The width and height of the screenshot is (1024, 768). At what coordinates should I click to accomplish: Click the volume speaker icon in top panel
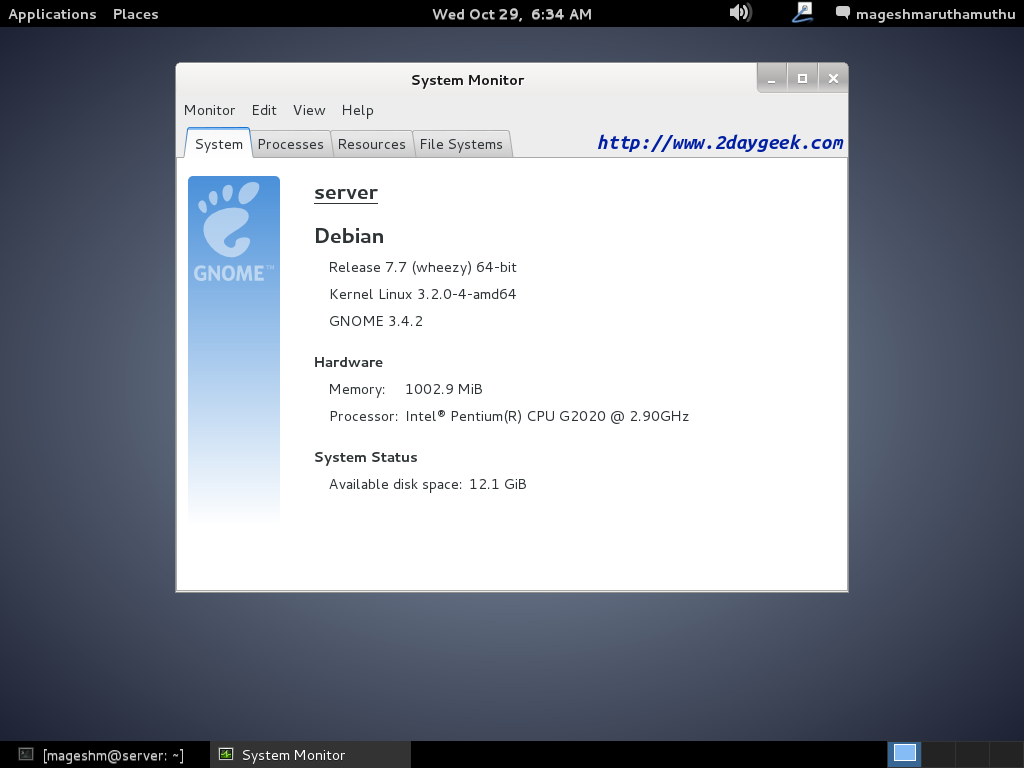[x=740, y=13]
